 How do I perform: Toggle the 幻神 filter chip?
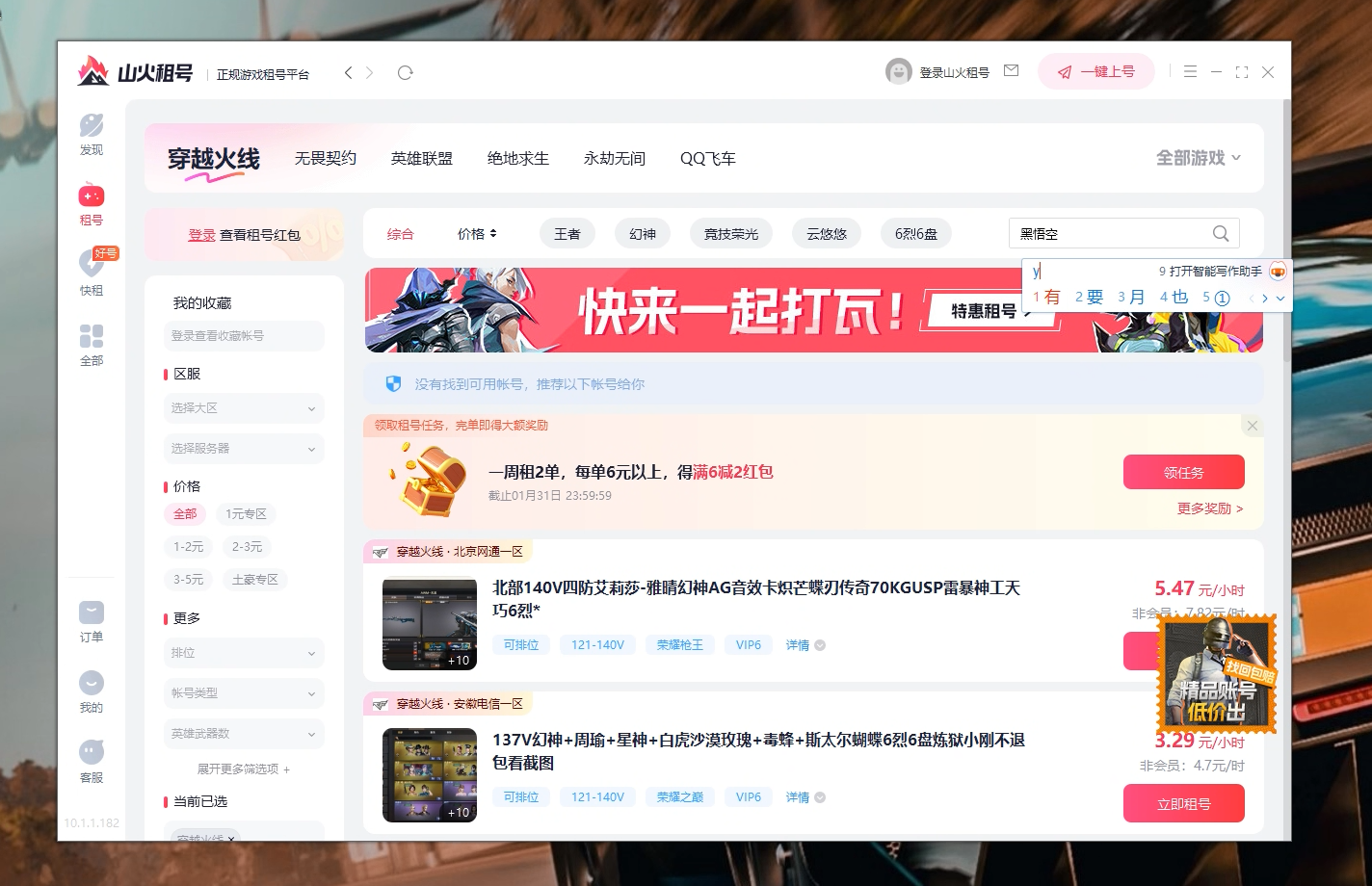[643, 234]
